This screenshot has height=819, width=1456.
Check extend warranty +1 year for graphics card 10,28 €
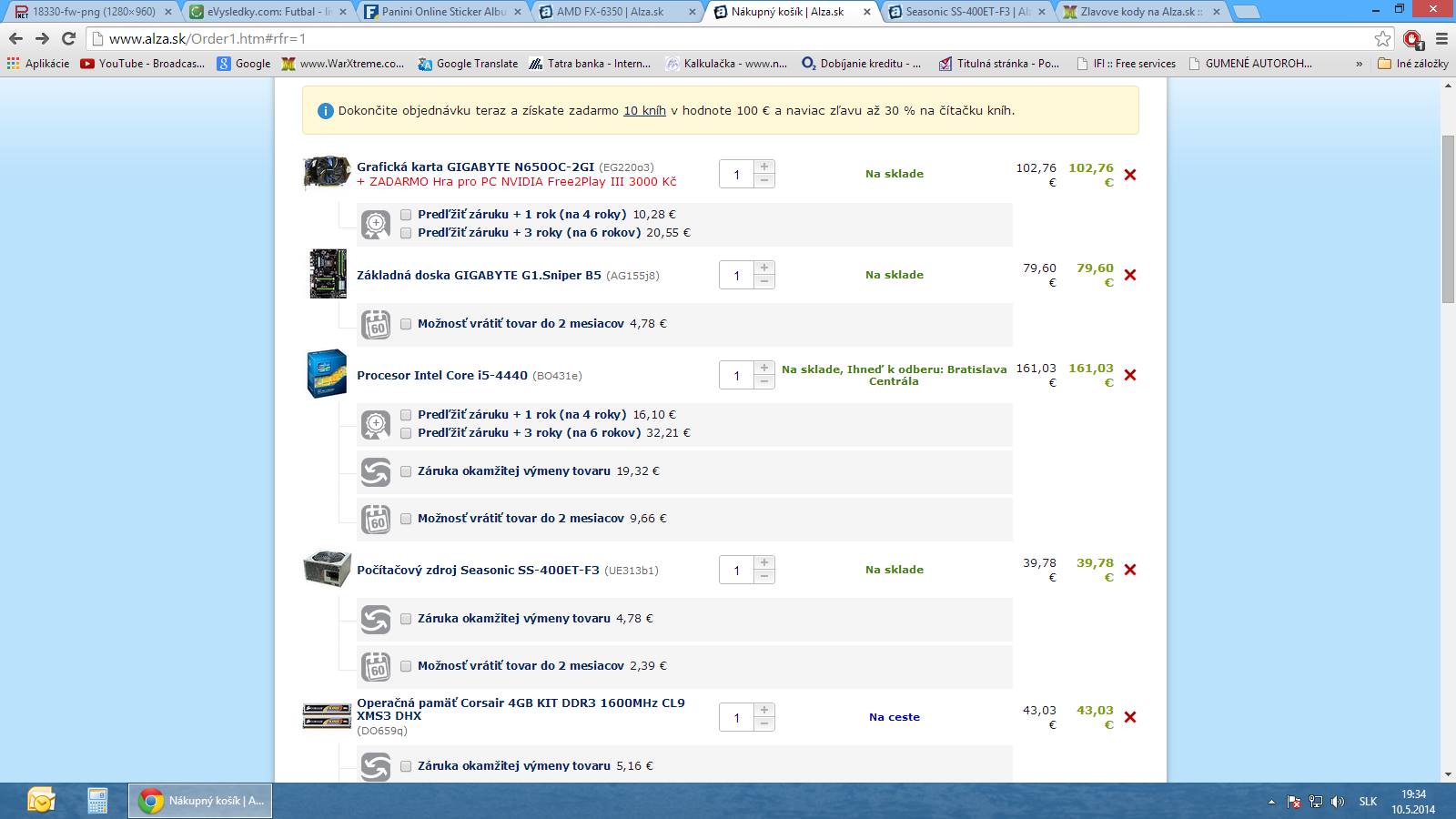coord(406,215)
